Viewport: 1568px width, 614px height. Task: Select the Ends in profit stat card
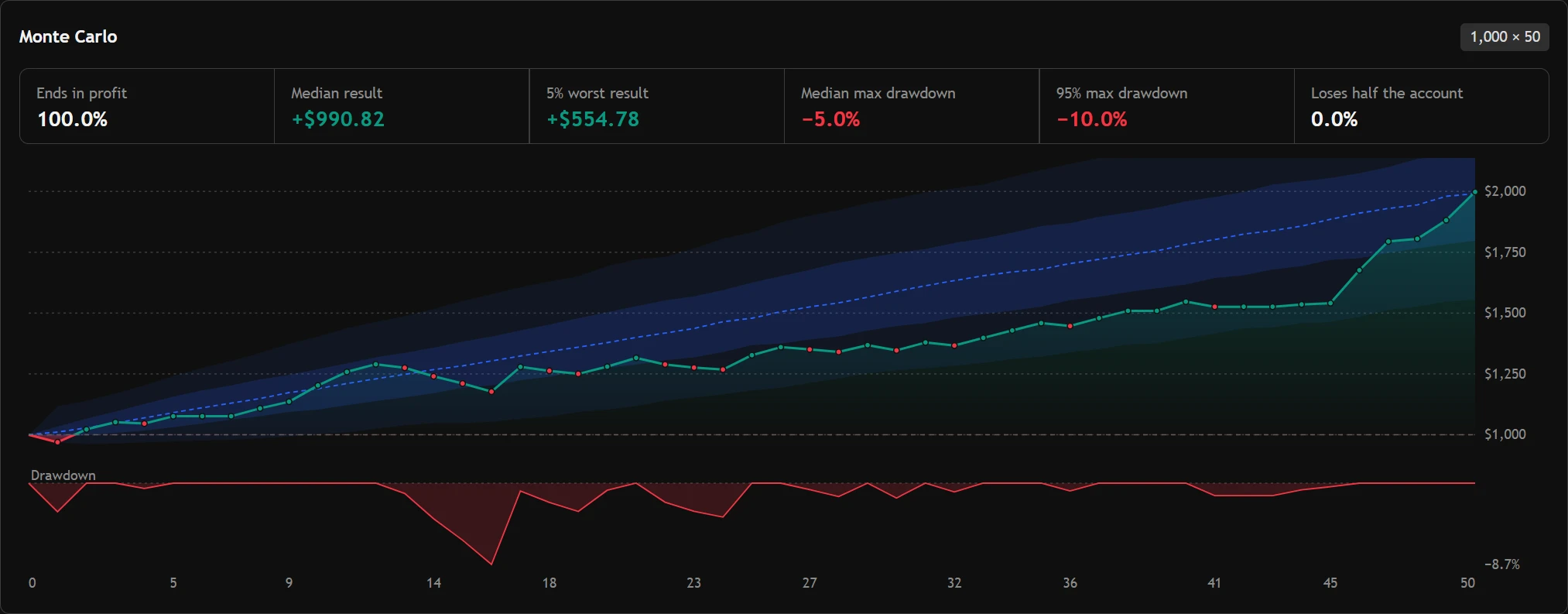pos(147,106)
